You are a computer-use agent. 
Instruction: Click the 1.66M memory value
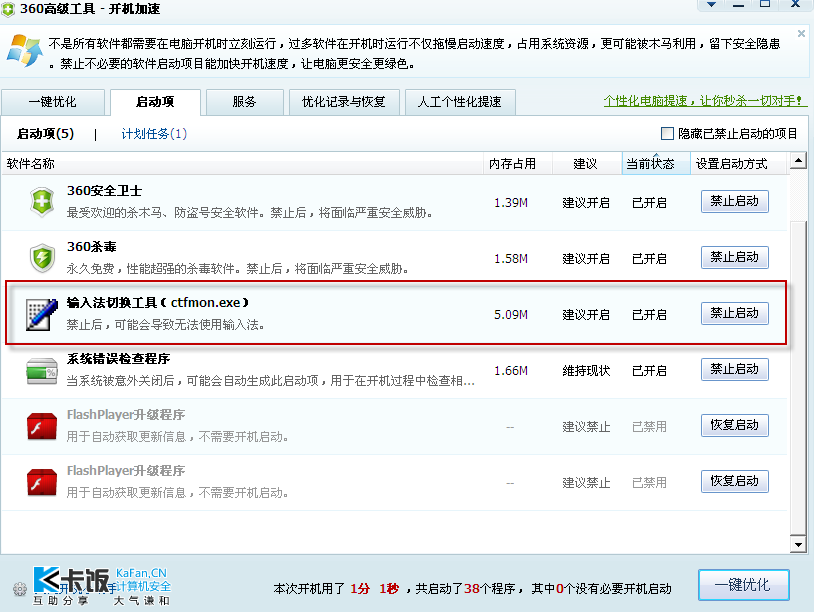[511, 371]
